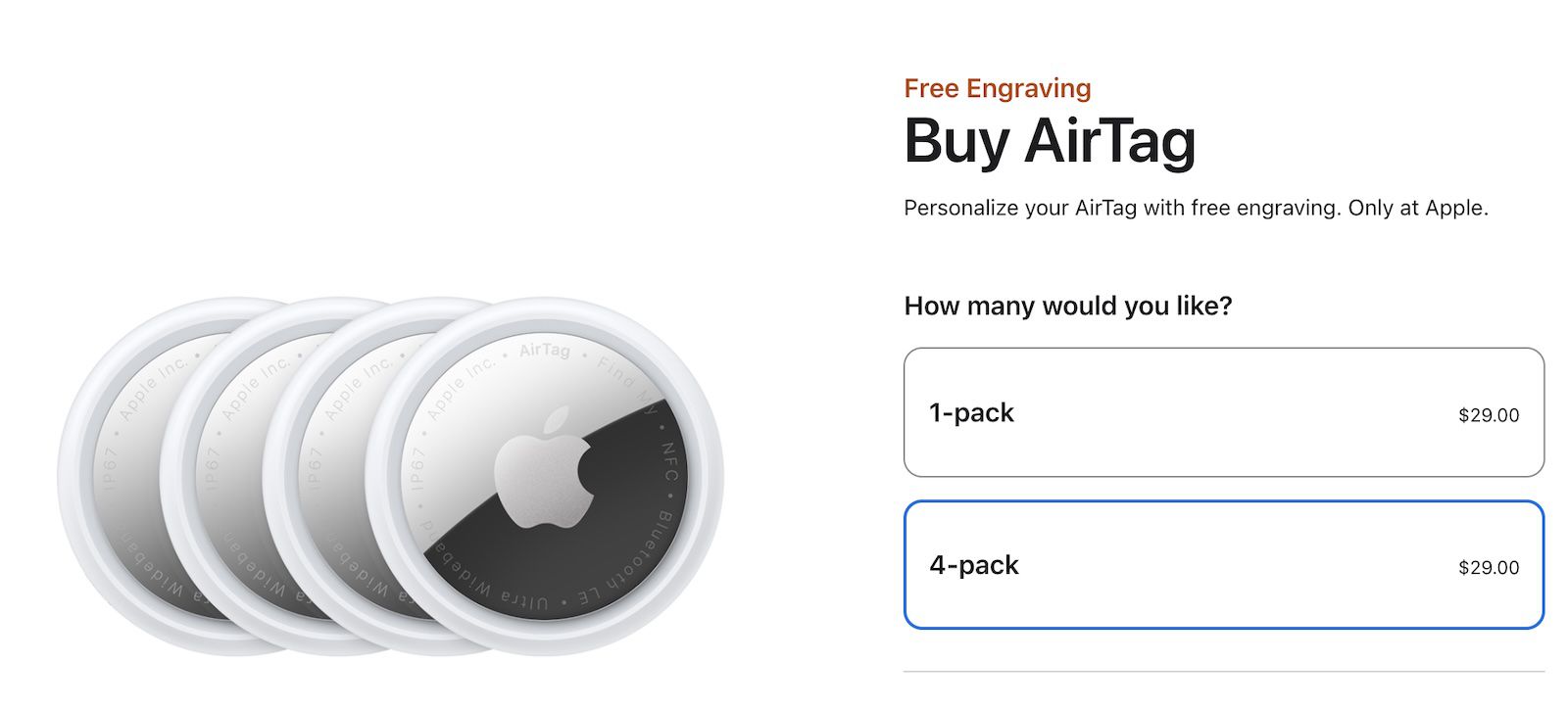
Task: Click the $29.00 price beside 4-pack
Action: point(1487,567)
